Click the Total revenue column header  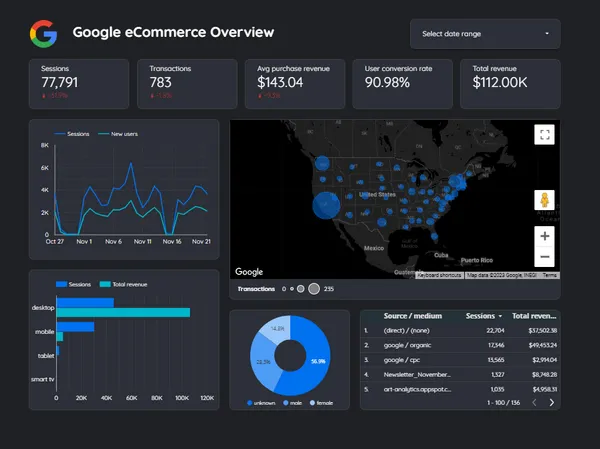(x=534, y=316)
